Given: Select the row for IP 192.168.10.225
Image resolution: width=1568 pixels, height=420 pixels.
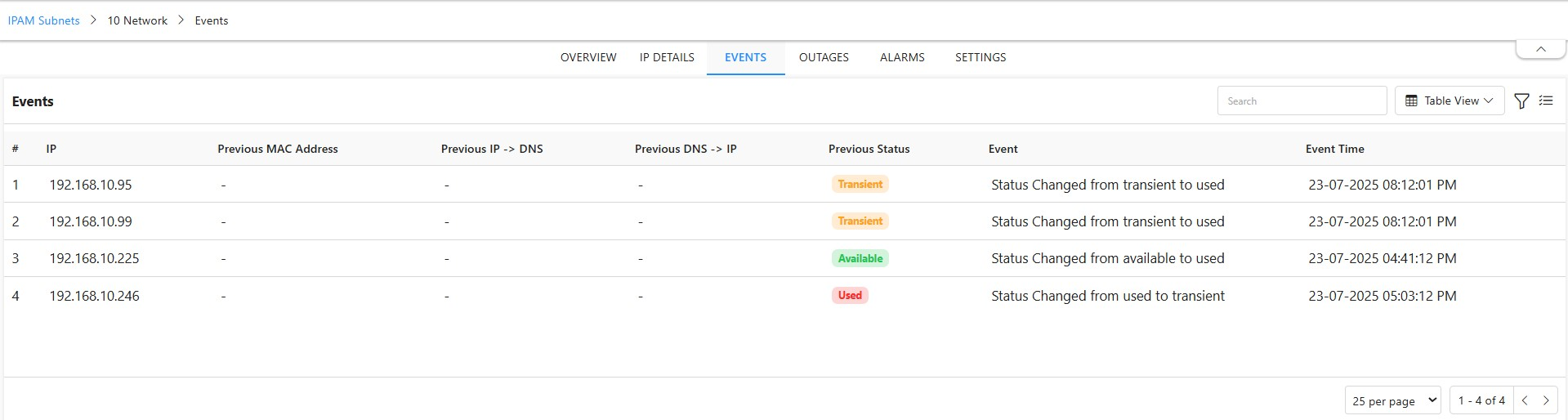Looking at the screenshot, I should click(x=94, y=258).
